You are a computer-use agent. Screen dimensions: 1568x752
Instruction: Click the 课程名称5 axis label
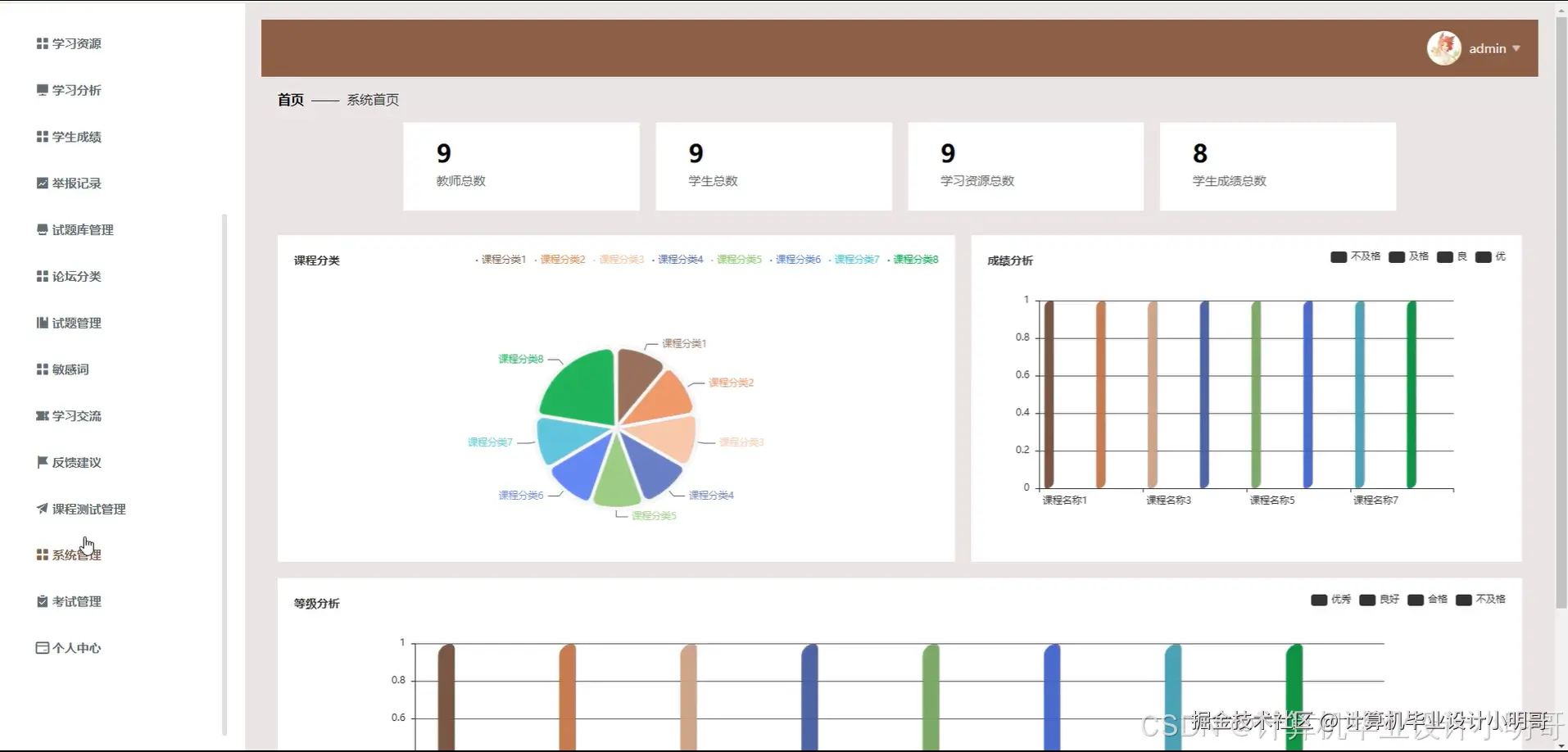(x=1272, y=500)
